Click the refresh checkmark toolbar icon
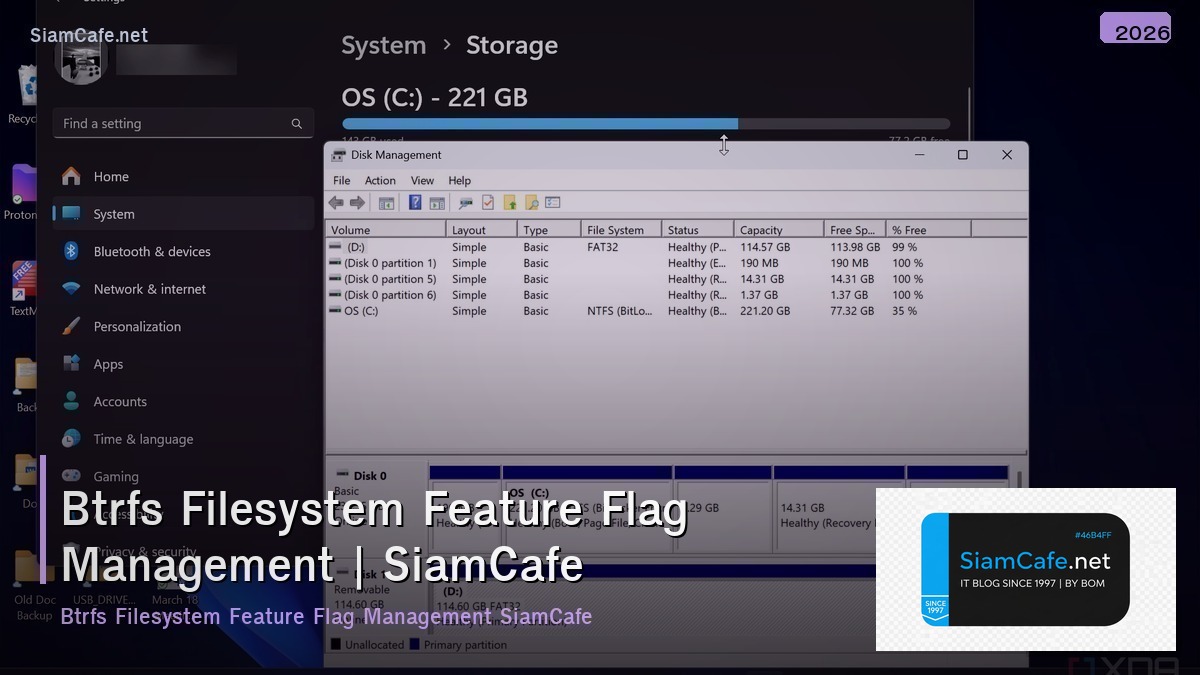Viewport: 1200px width, 675px height. click(x=487, y=202)
